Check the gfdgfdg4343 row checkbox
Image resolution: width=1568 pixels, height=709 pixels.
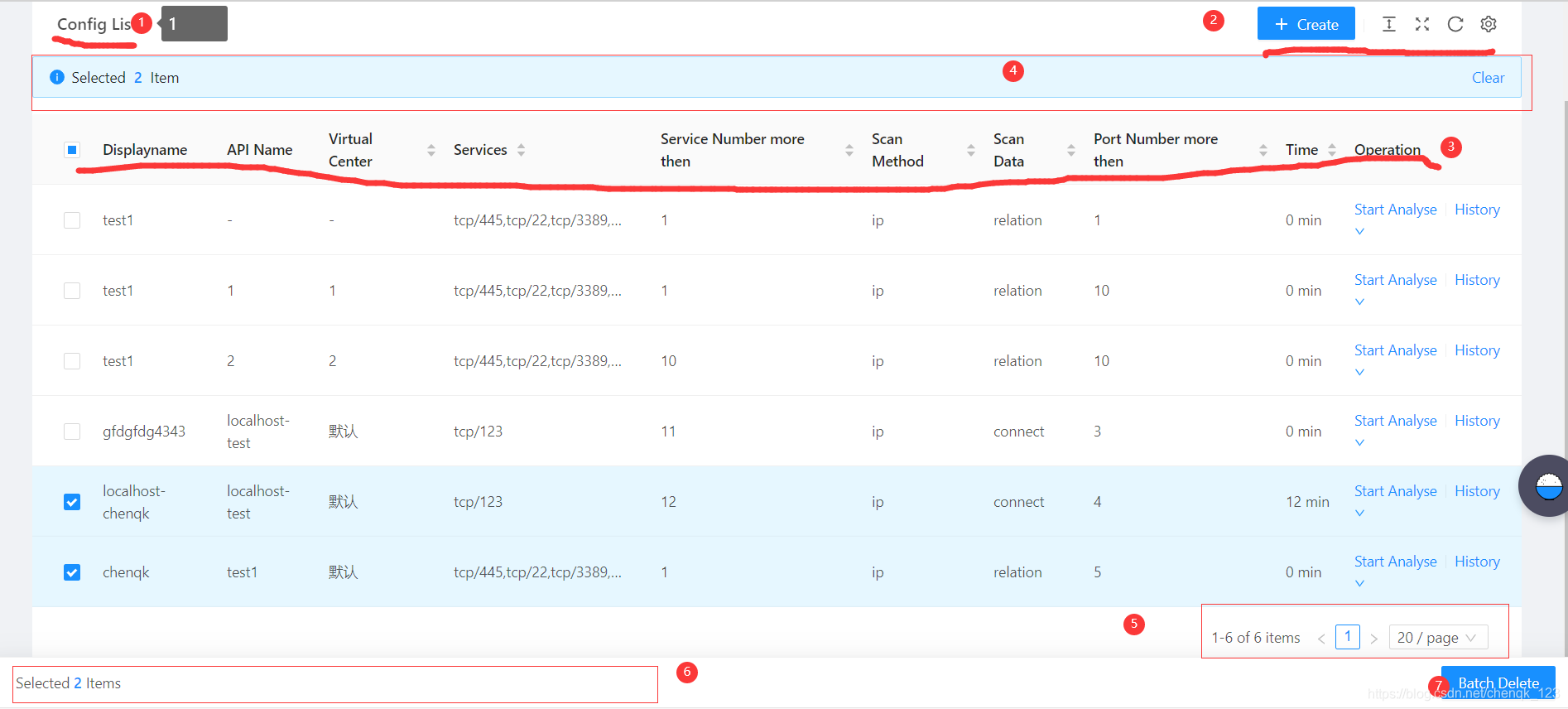click(x=72, y=432)
